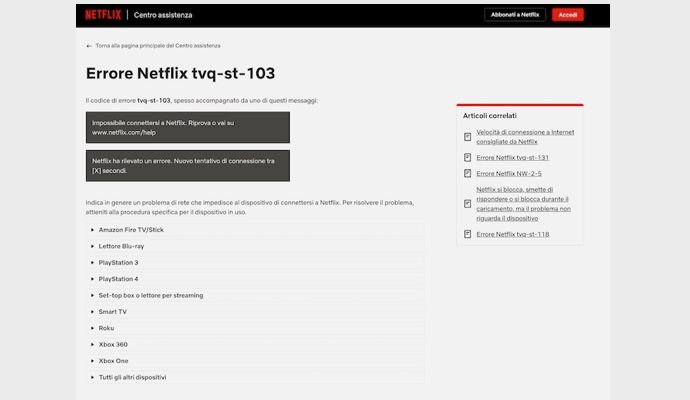Click the Netflix ha rilevato un errore message
Viewport: 690px width, 400px height.
point(188,166)
